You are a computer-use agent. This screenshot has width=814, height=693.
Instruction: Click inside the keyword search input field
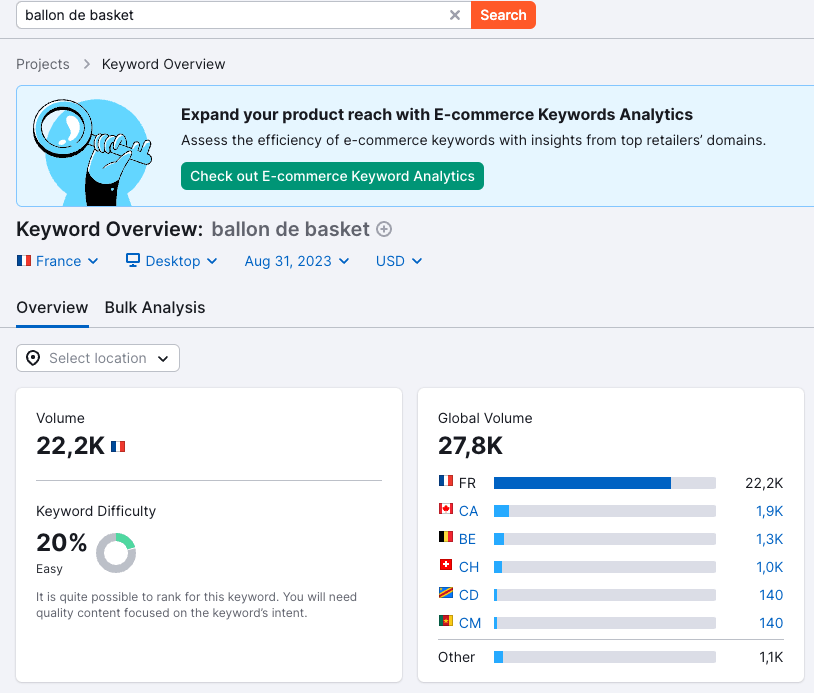[x=230, y=15]
